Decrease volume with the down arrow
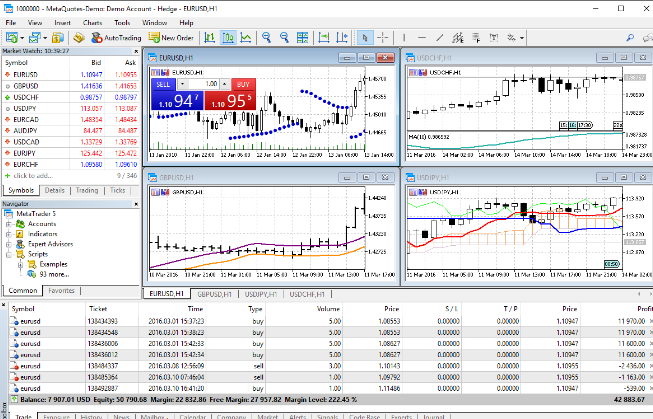 point(183,85)
